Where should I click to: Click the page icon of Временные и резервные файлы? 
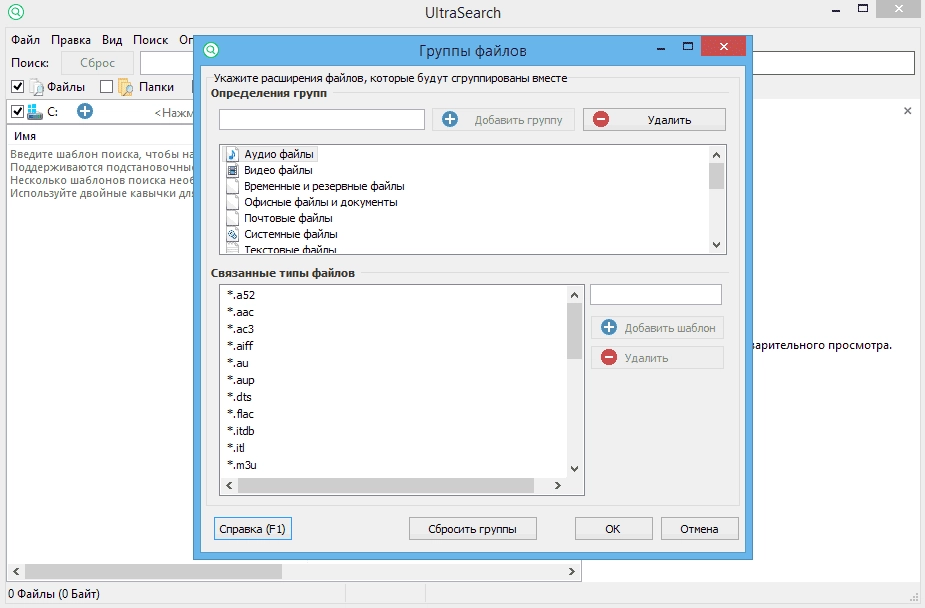pyautogui.click(x=232, y=186)
